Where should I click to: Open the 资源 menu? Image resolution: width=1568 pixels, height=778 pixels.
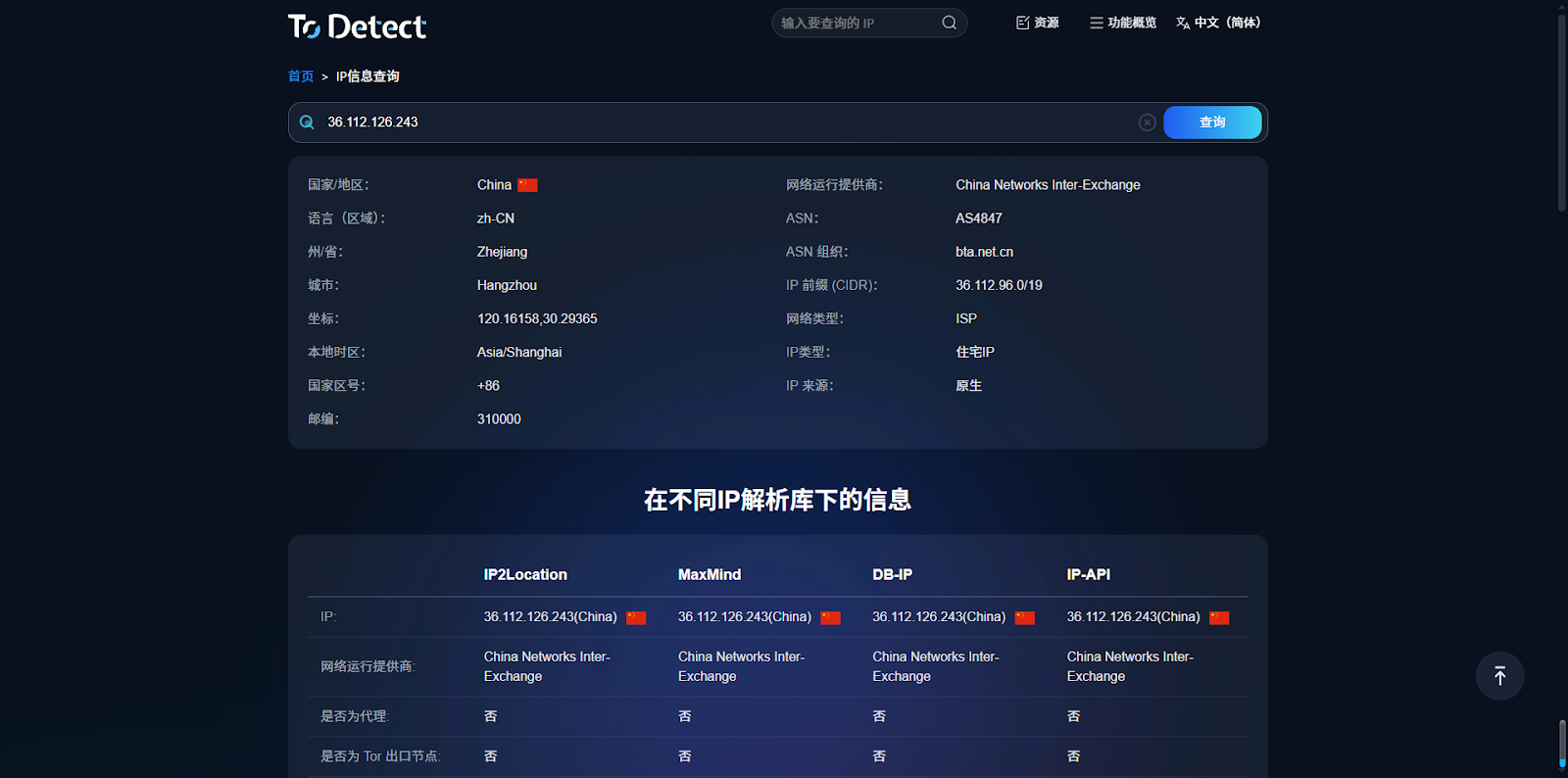point(1038,23)
